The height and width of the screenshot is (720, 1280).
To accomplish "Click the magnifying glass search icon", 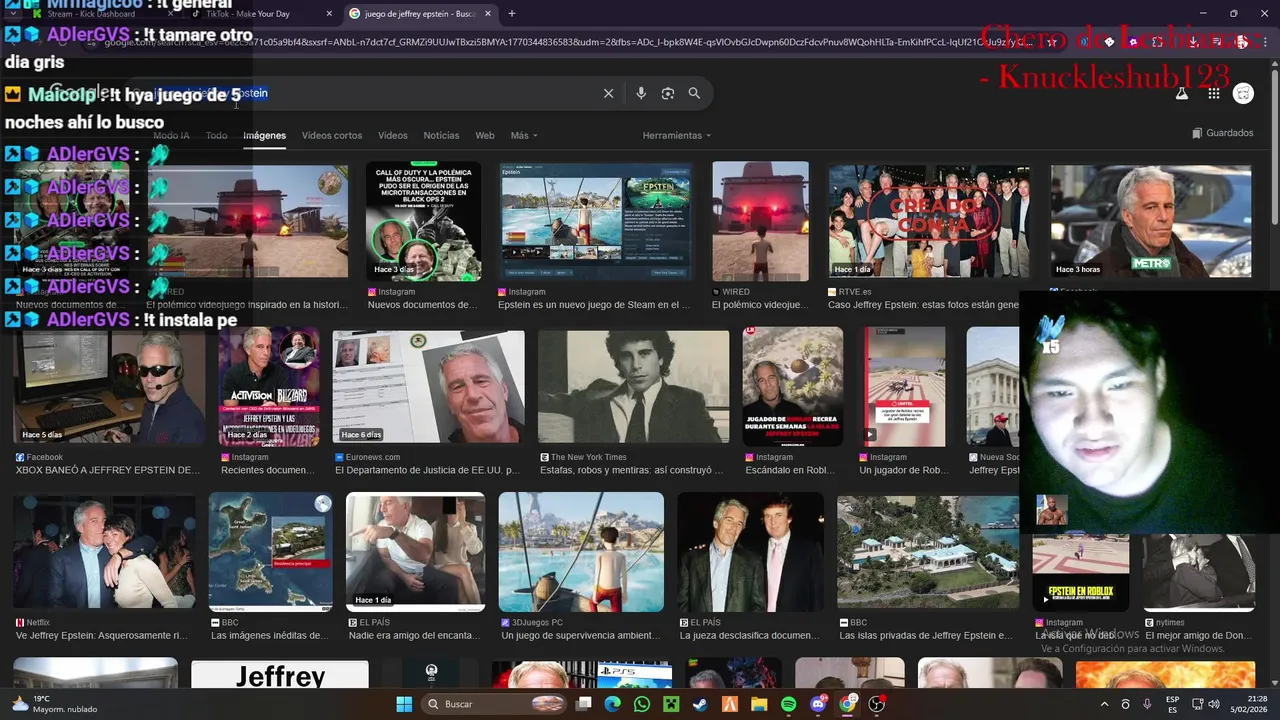I will click(694, 93).
